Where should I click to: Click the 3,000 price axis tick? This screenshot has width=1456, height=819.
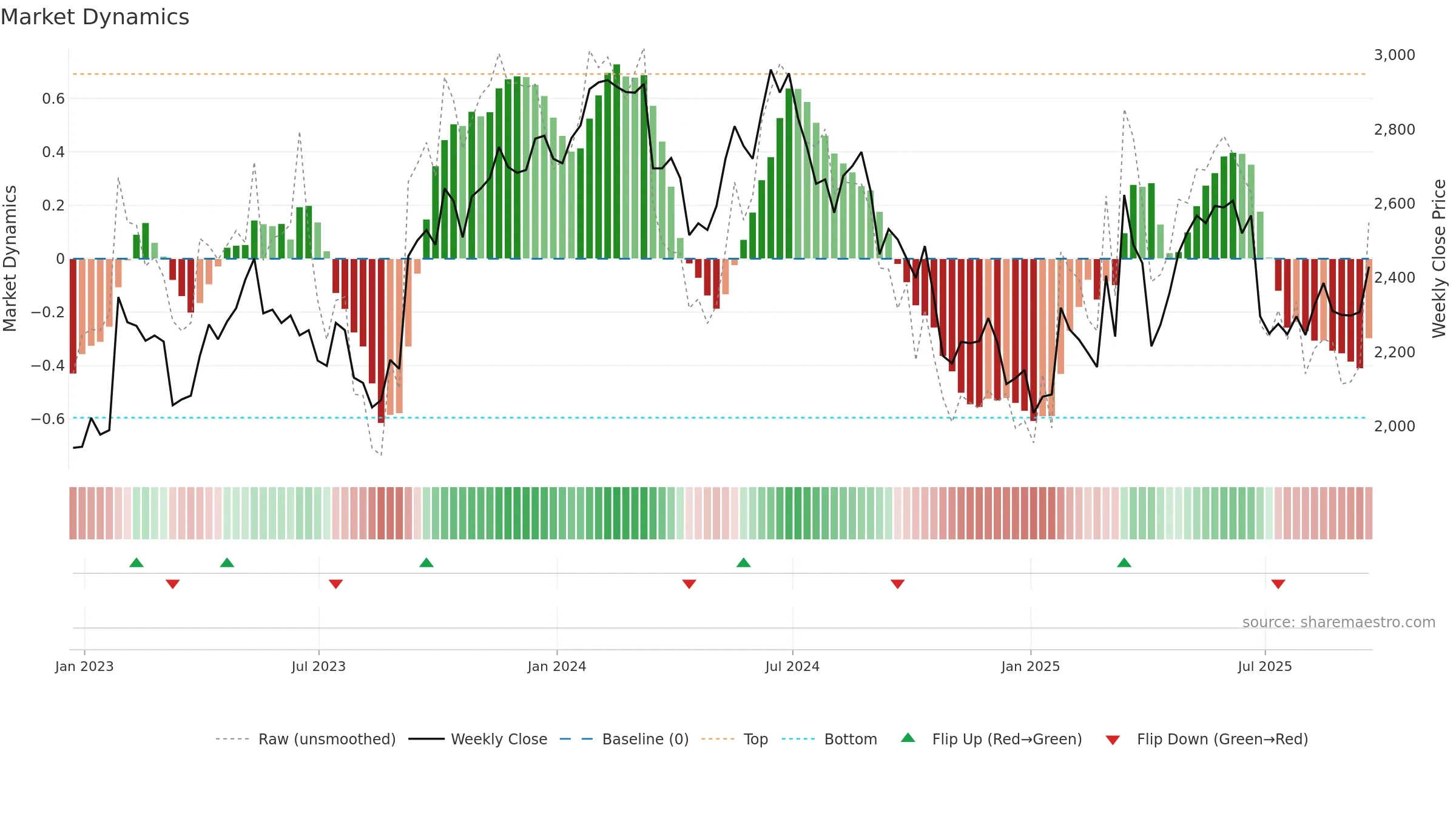click(x=1395, y=55)
